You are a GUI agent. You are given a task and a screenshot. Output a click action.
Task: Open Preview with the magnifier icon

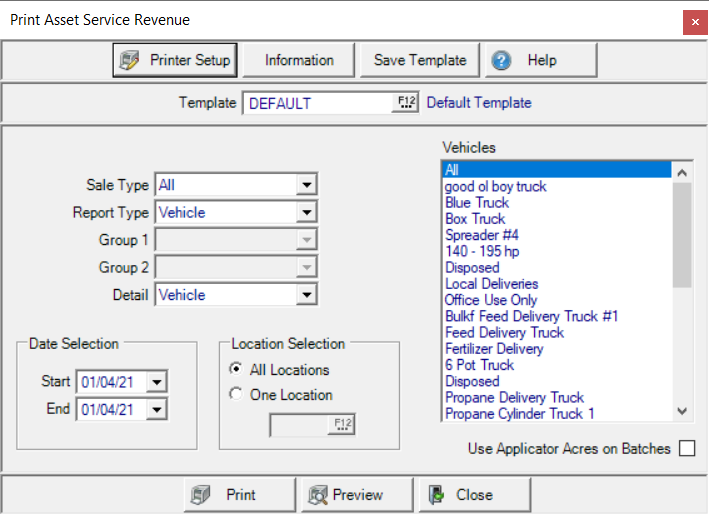click(317, 494)
